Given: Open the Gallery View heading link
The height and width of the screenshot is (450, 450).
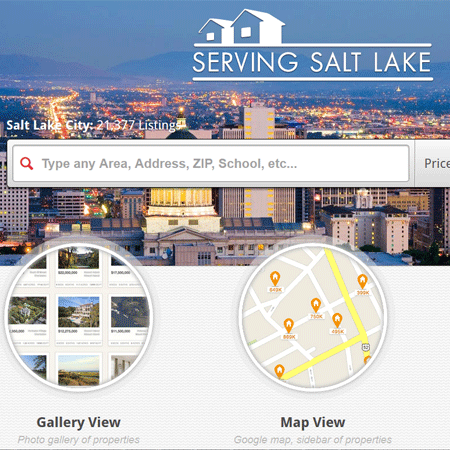Looking at the screenshot, I should tap(79, 422).
